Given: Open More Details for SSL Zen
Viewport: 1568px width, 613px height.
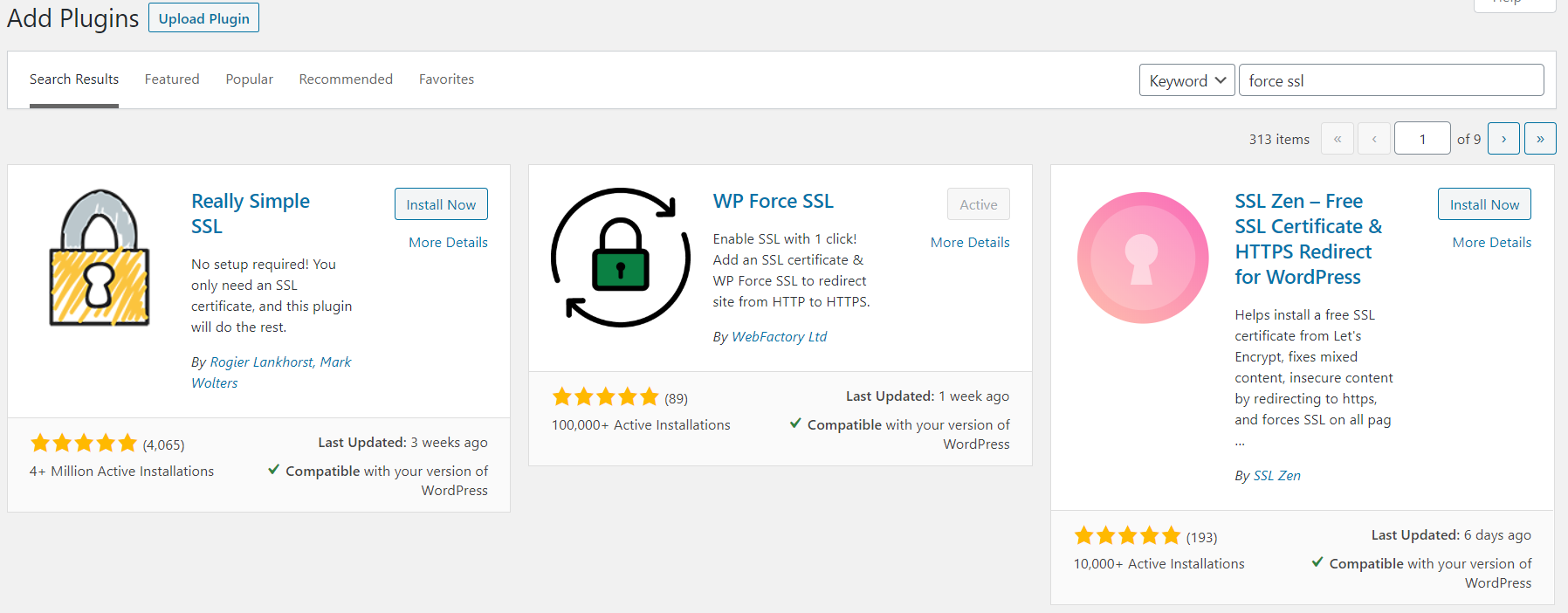Looking at the screenshot, I should coord(1491,243).
